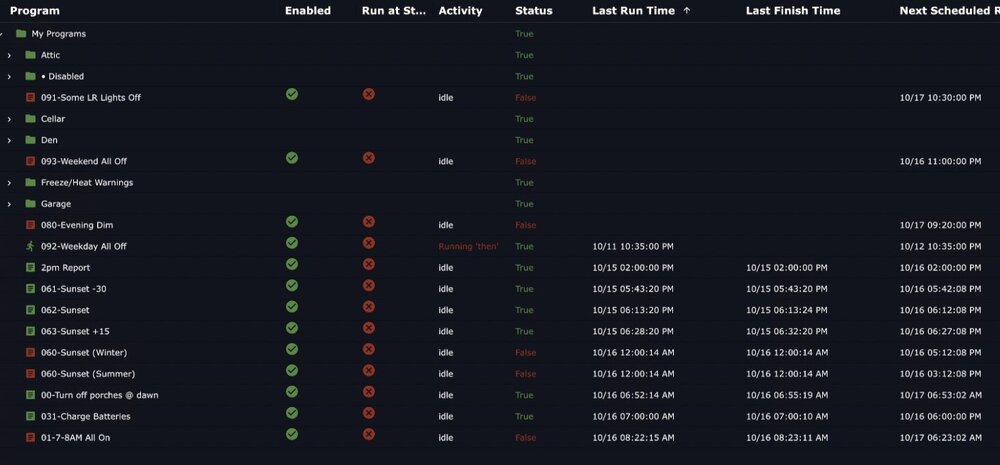The height and width of the screenshot is (465, 1000).
Task: Sort by the Program column header
Action: [34, 11]
